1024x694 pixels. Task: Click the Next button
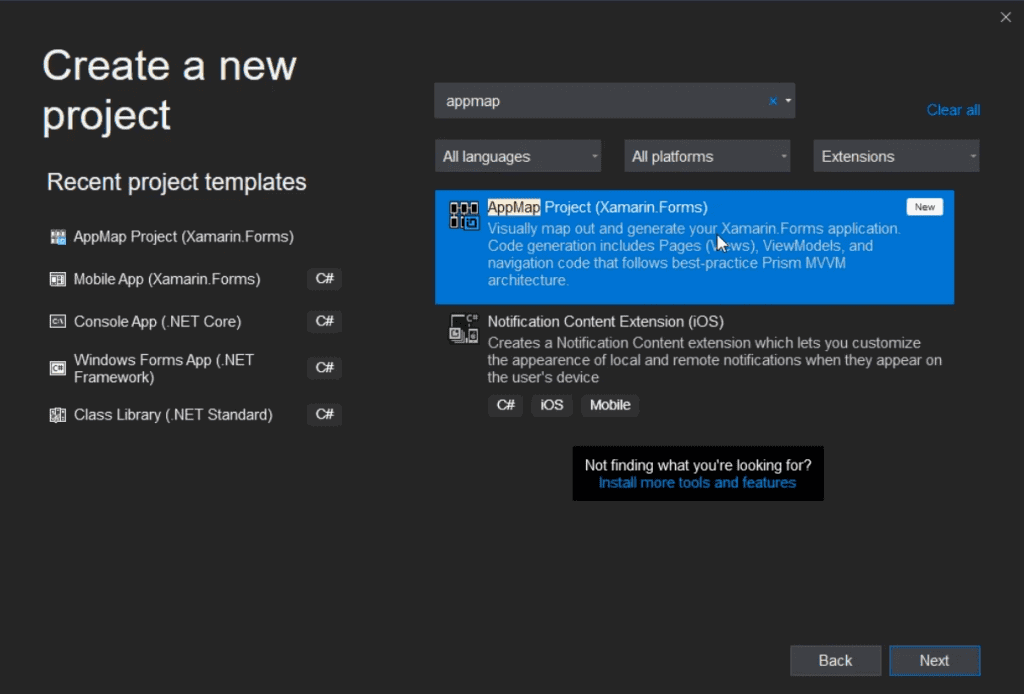point(935,661)
